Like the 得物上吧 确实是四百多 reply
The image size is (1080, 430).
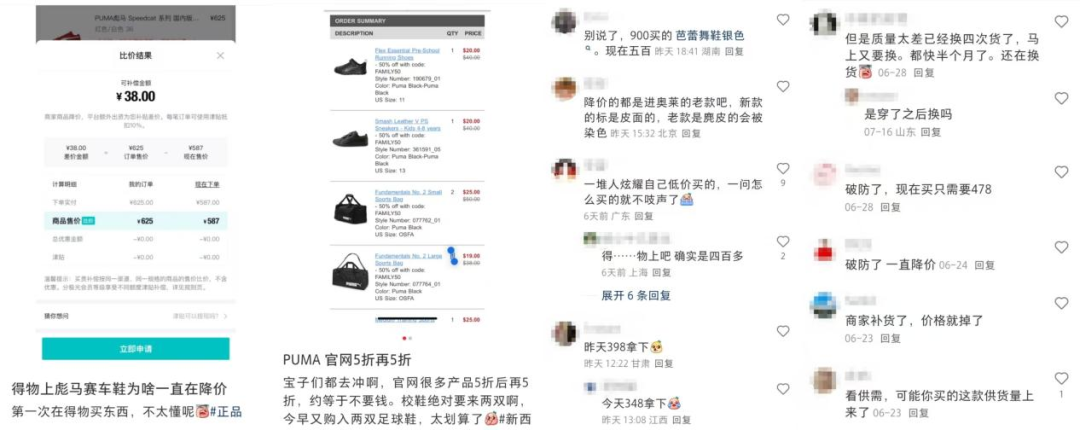click(x=783, y=242)
